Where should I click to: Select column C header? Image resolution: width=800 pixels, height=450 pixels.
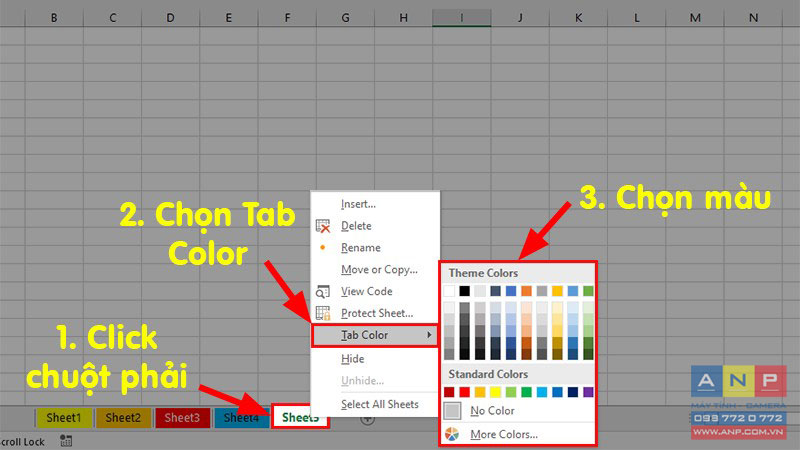(x=112, y=18)
